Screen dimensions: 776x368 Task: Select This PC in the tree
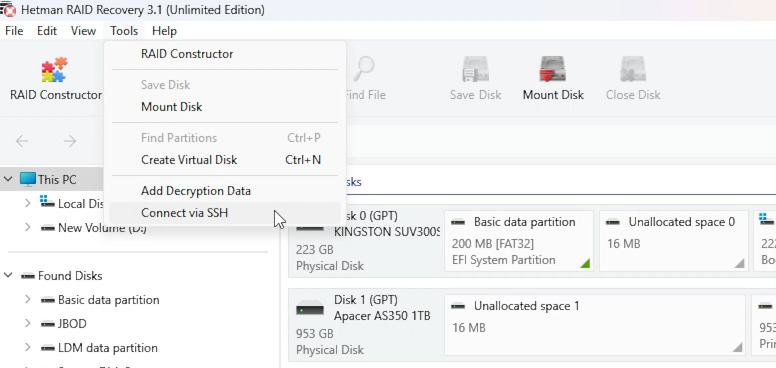point(57,180)
